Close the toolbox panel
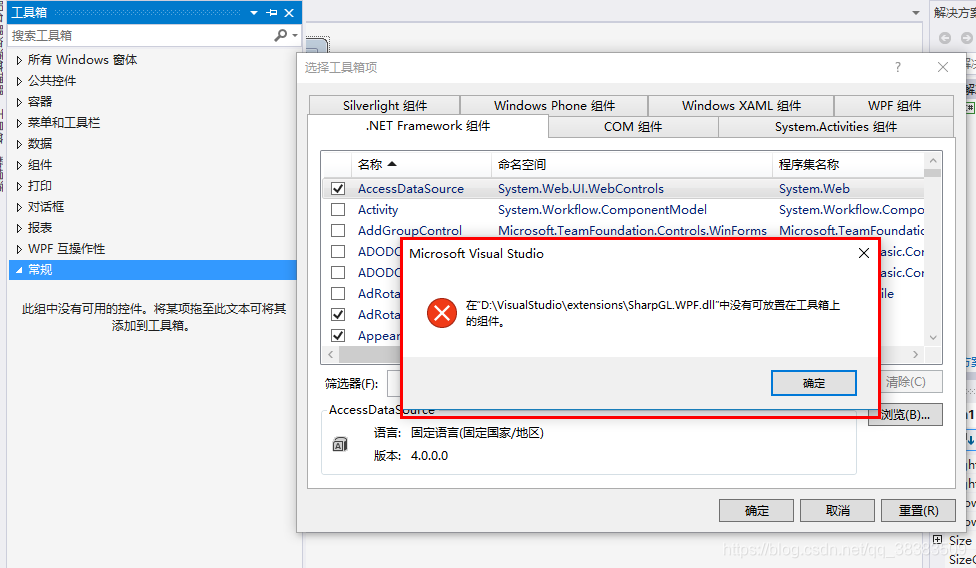This screenshot has width=976, height=568. click(x=289, y=12)
